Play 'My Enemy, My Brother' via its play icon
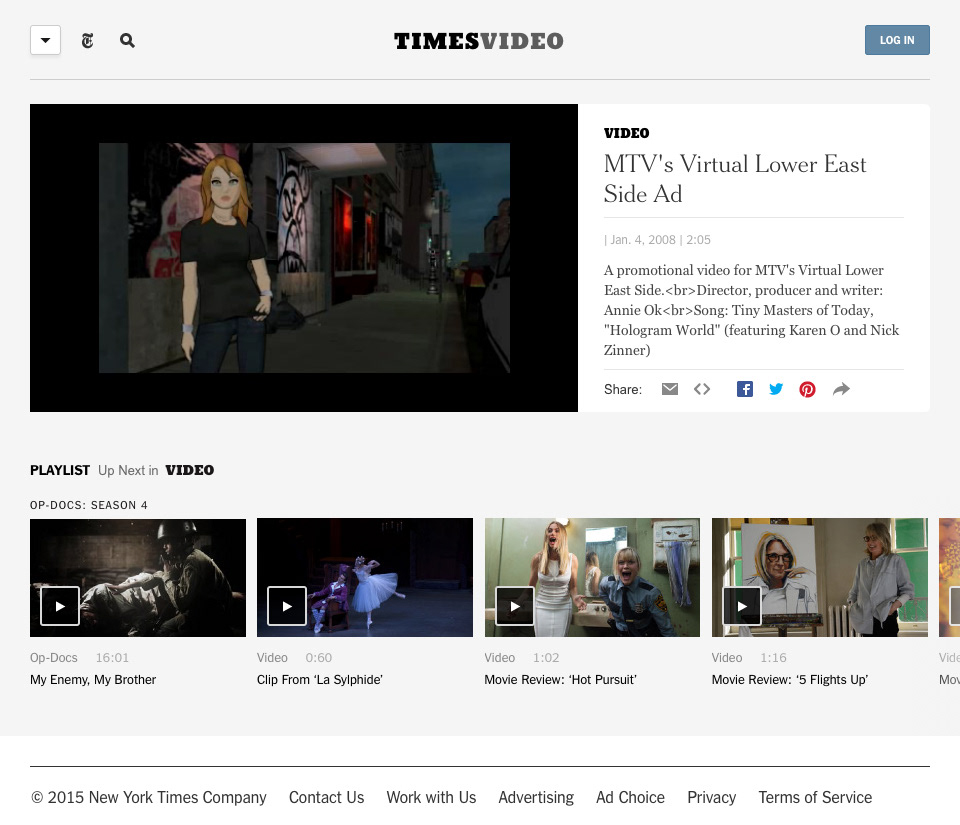Screen dimensions: 960x825 [60, 606]
